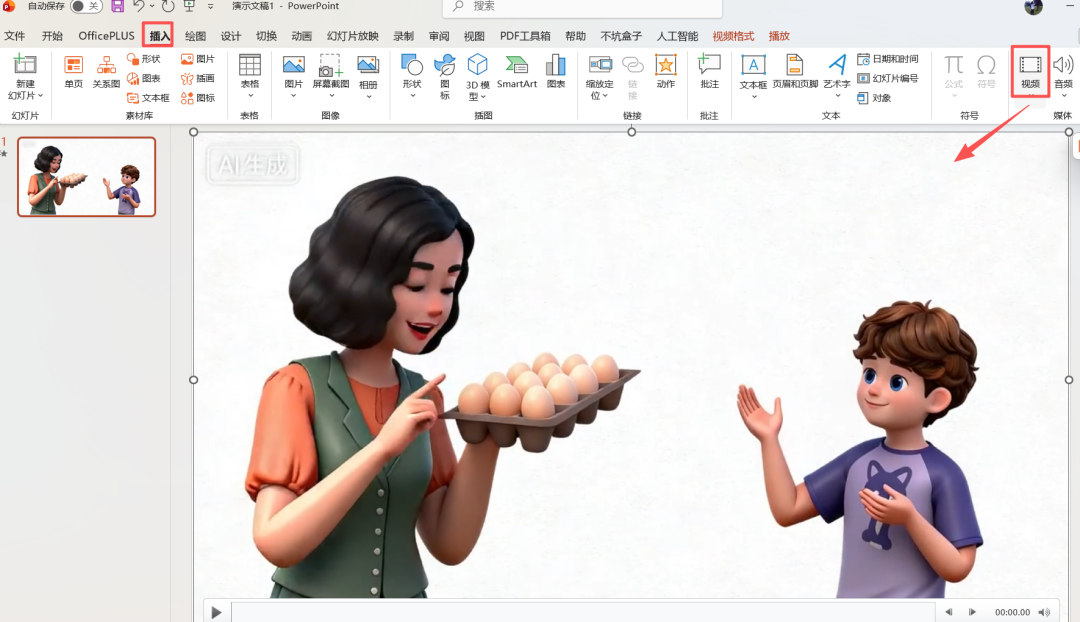Select slide 1 thumbnail in panel
This screenshot has height=622, width=1080.
click(x=87, y=177)
